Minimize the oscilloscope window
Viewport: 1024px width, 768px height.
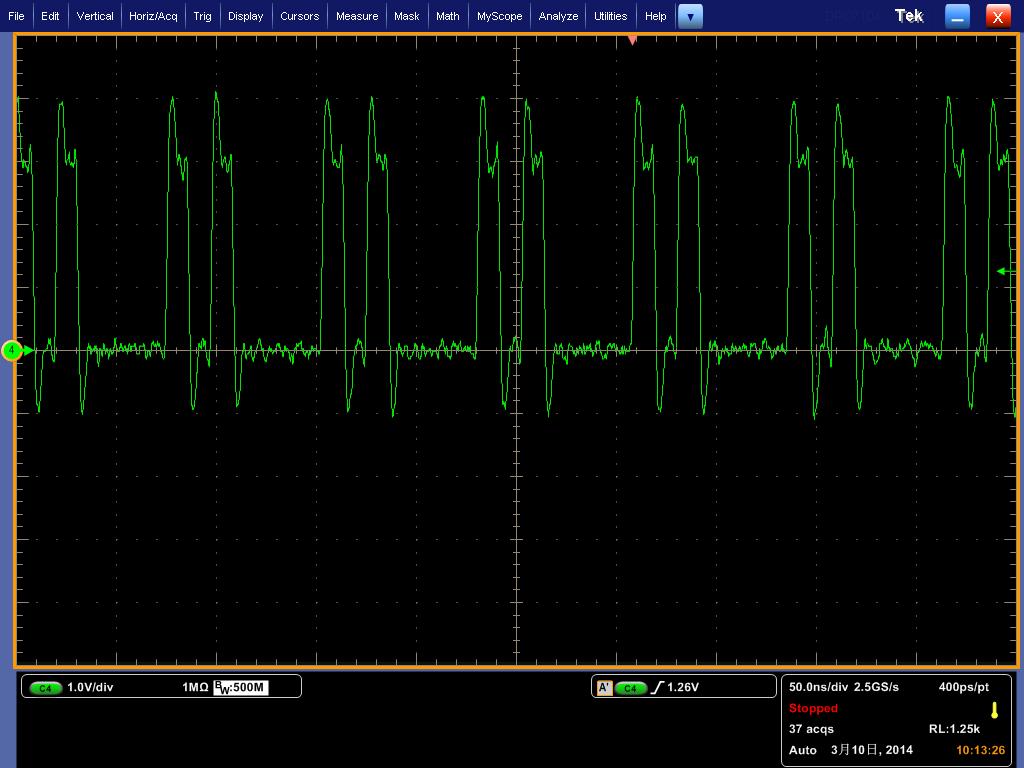click(957, 17)
